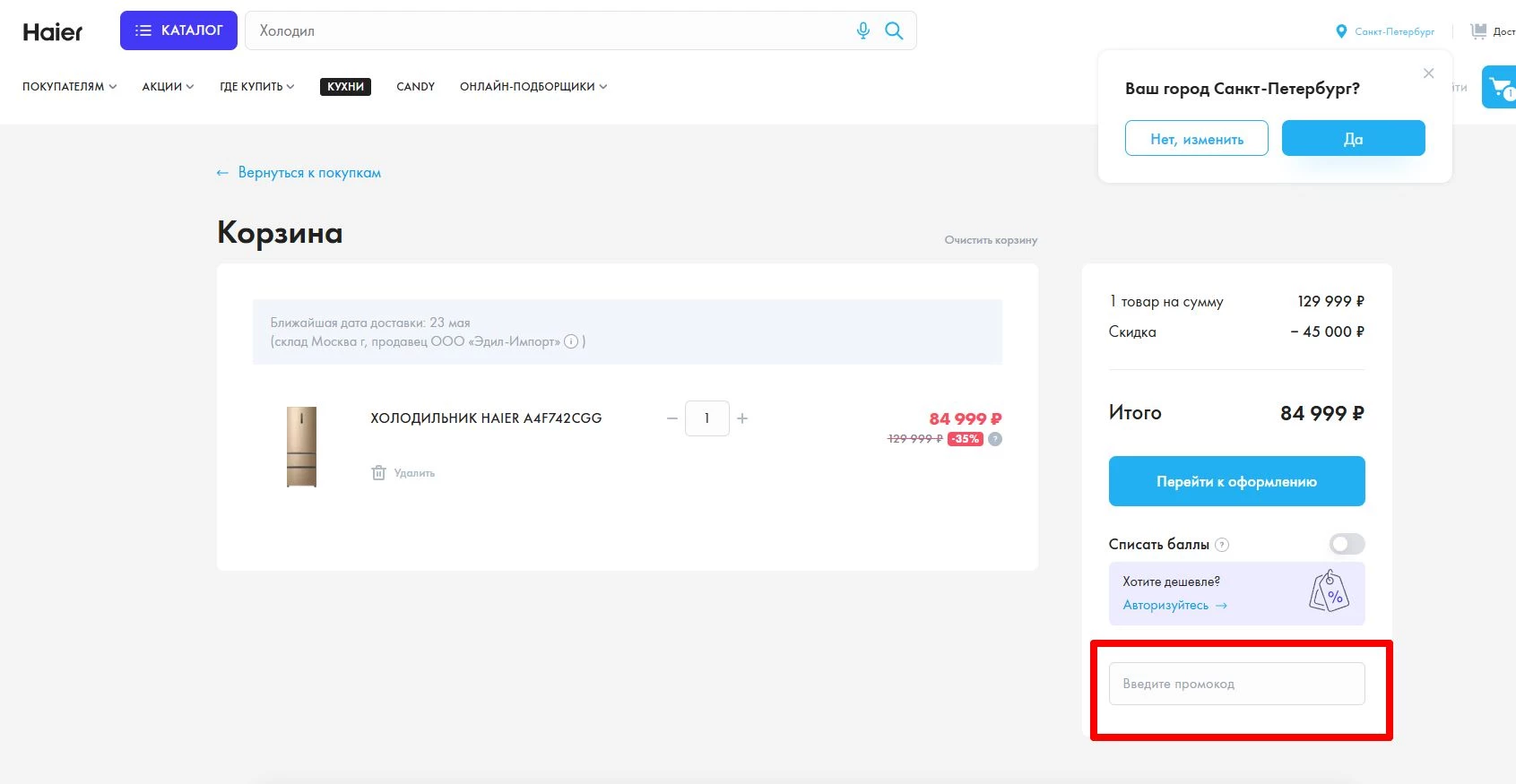Click the discount info question mark icon
This screenshot has width=1516, height=784.
coord(995,439)
